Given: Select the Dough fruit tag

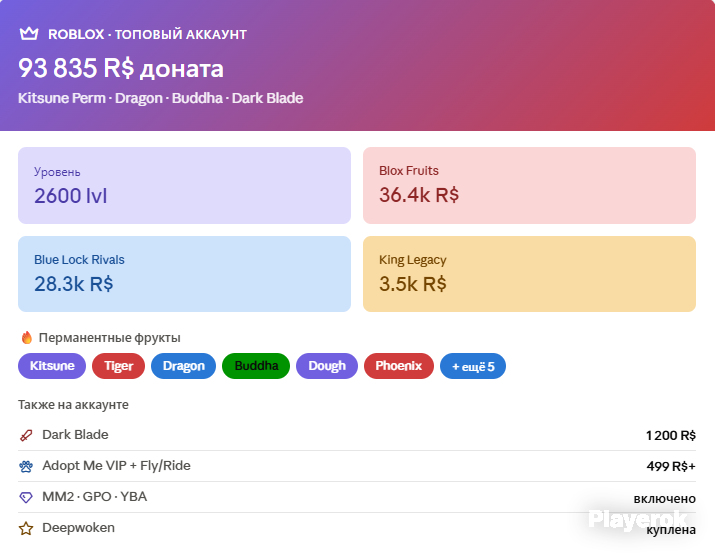Looking at the screenshot, I should (327, 366).
